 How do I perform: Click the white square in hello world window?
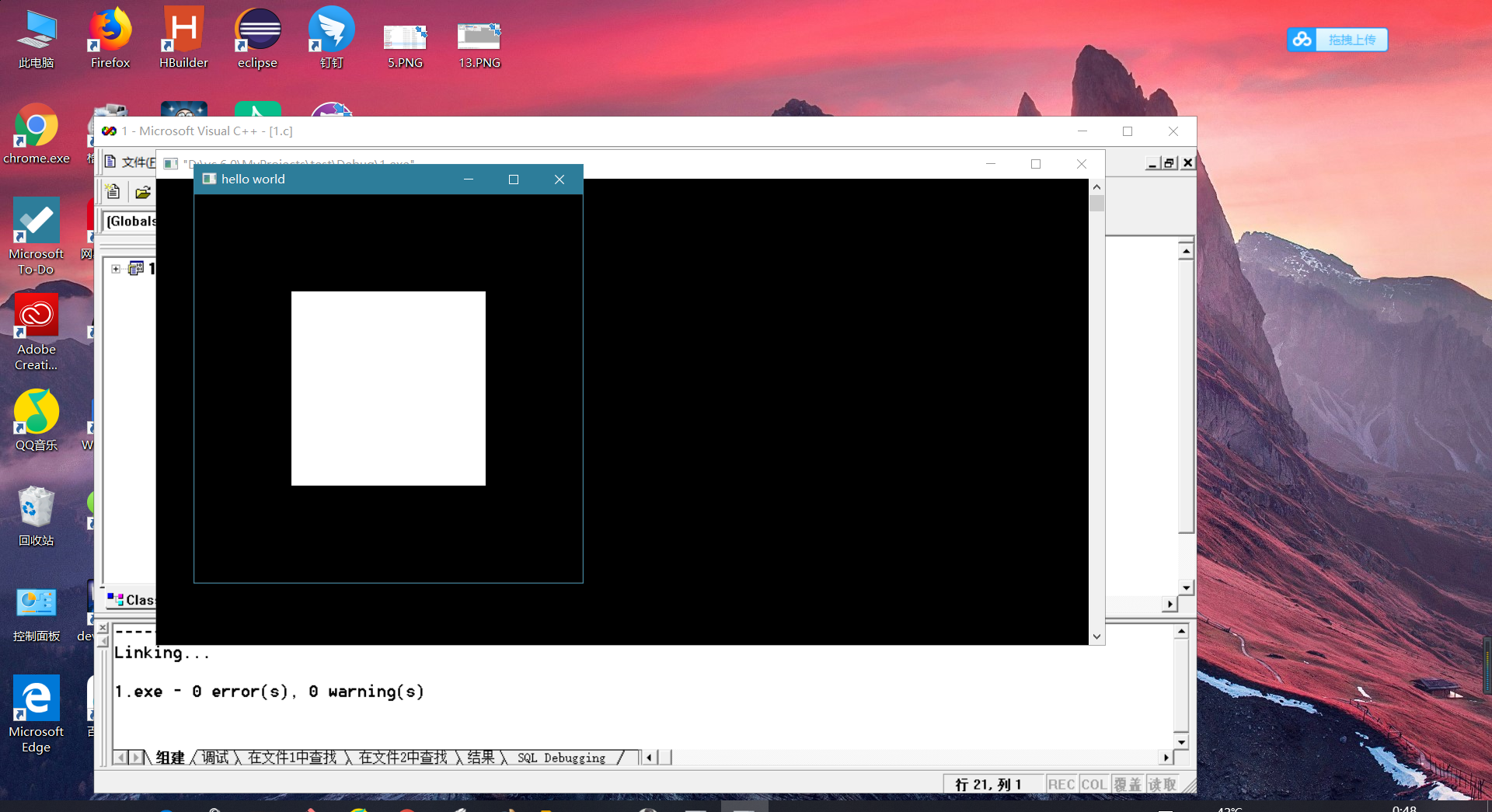388,388
